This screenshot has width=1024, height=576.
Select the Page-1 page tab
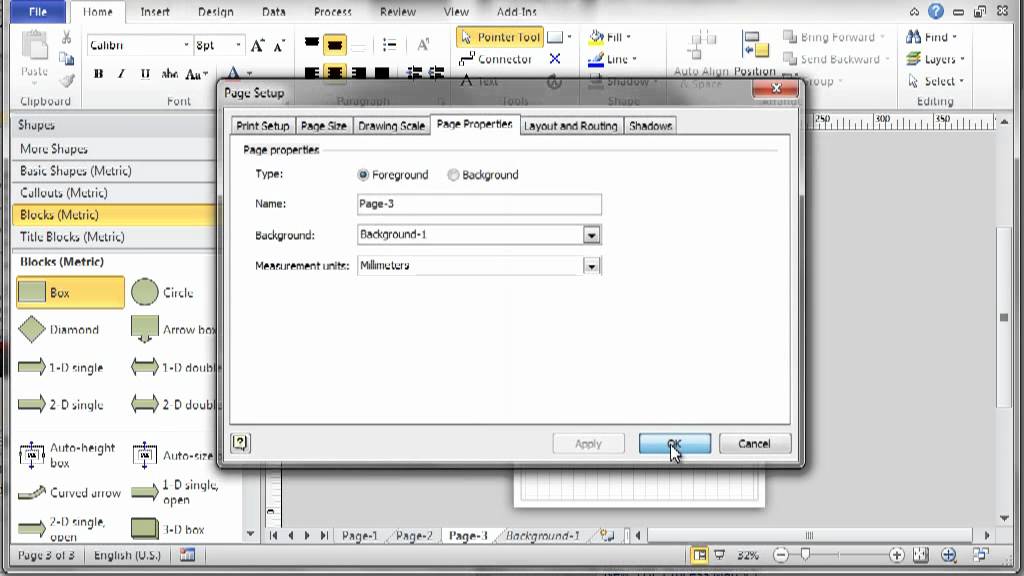point(359,536)
